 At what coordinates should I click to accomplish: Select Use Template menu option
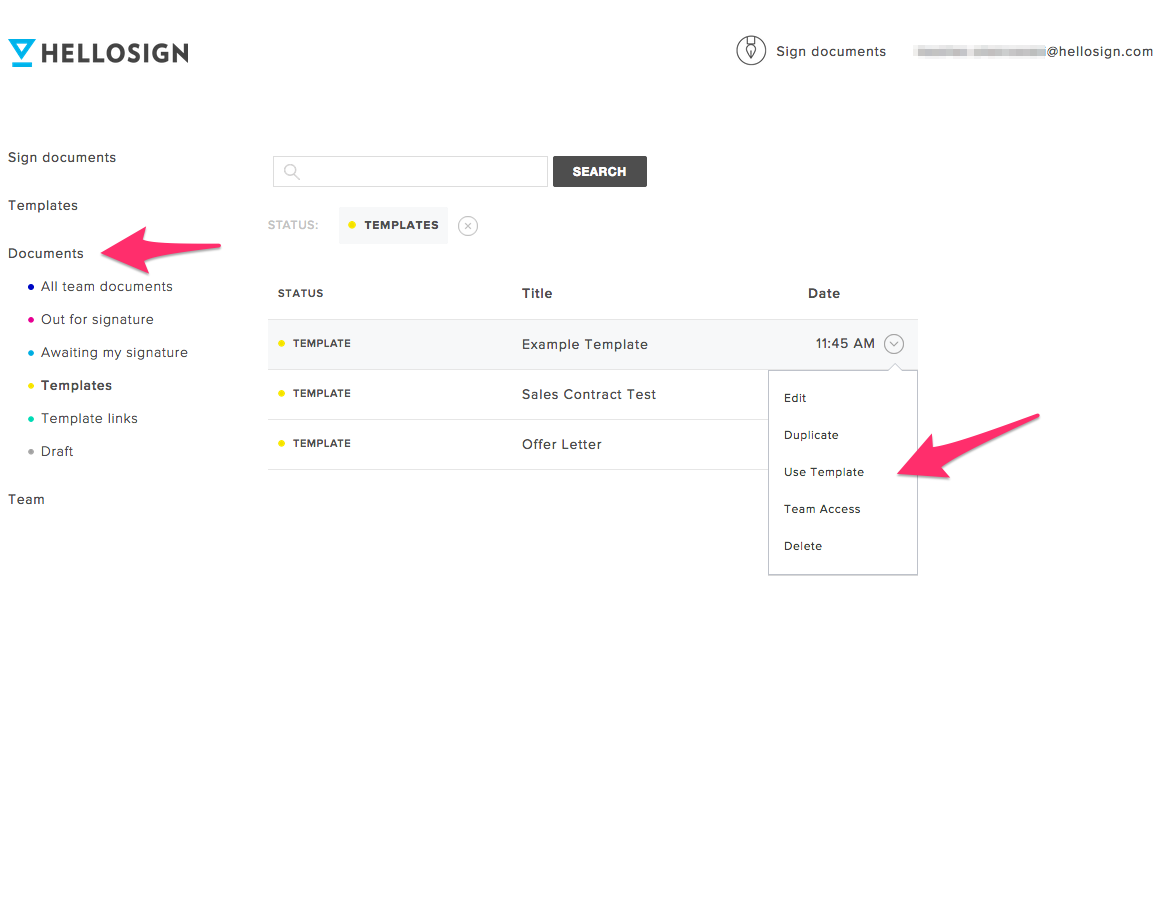click(x=824, y=472)
